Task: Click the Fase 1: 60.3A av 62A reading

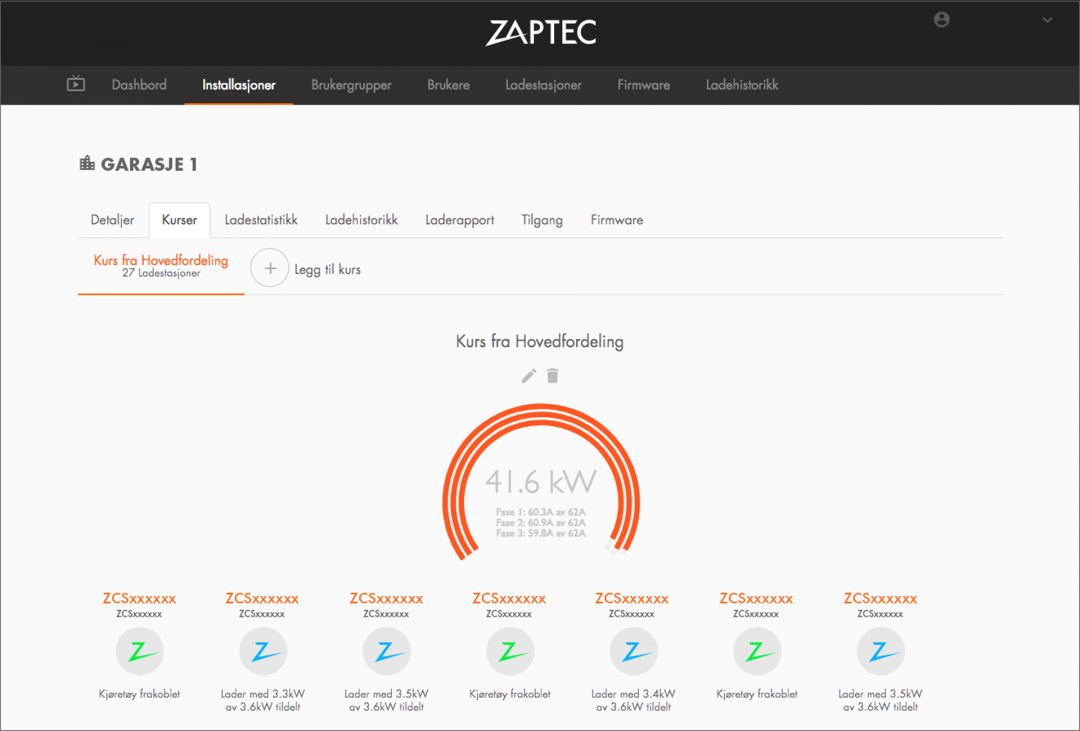Action: point(541,513)
